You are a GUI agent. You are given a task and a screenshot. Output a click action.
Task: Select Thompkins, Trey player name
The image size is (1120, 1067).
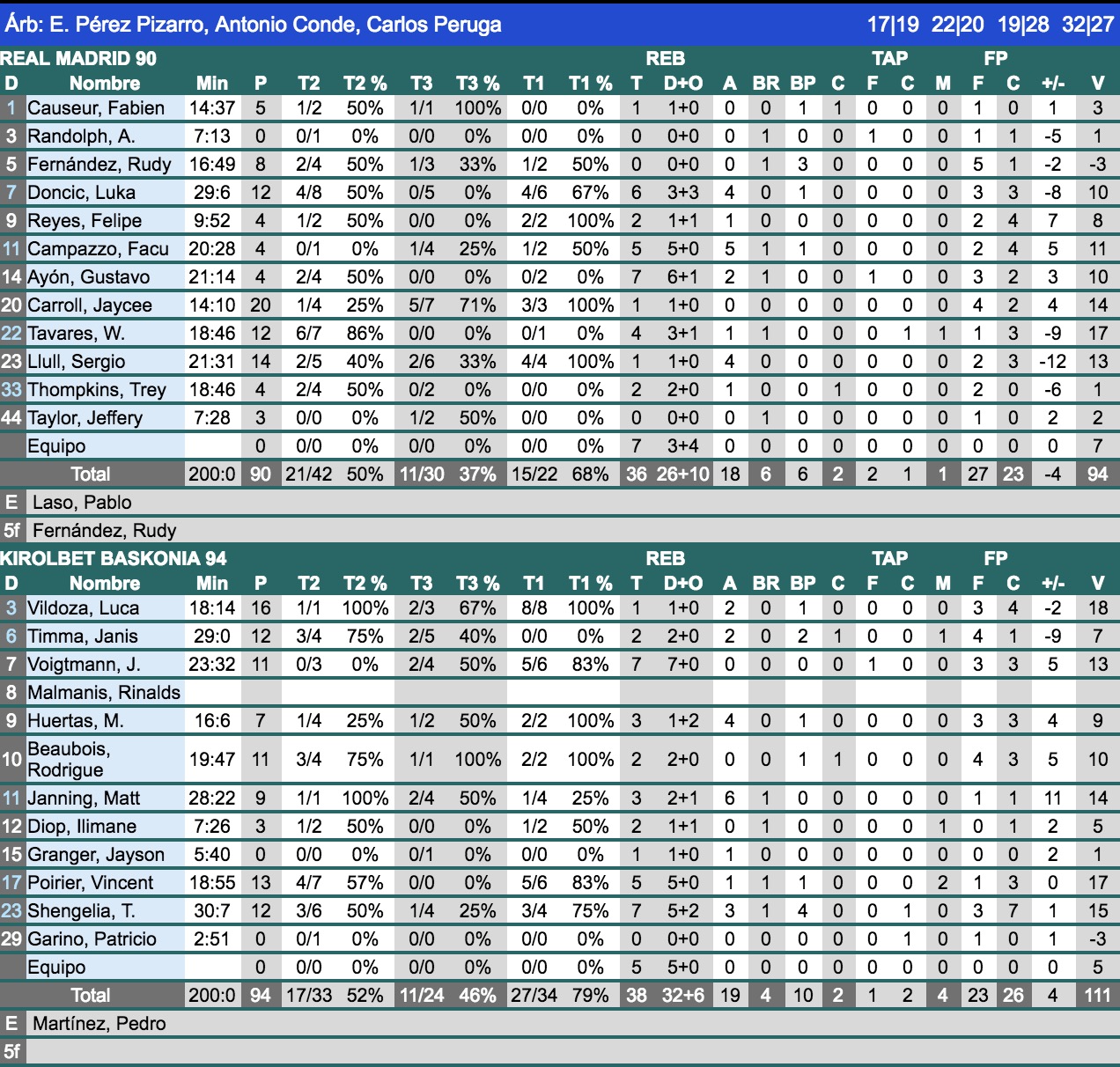(x=96, y=390)
